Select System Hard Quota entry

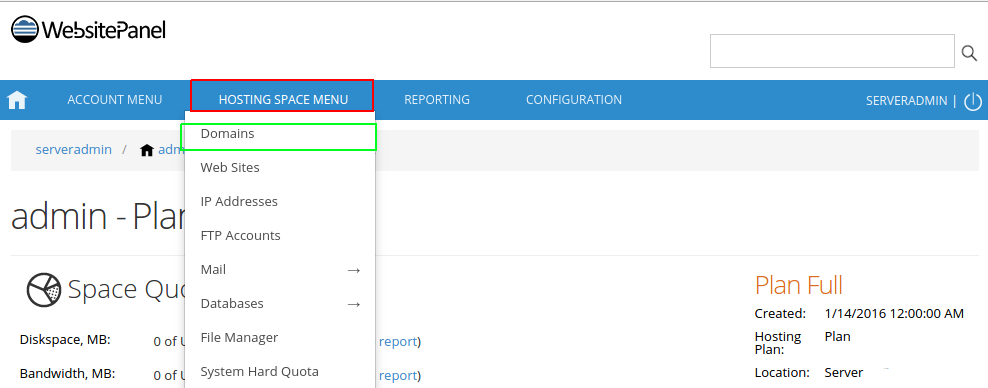[280, 372]
